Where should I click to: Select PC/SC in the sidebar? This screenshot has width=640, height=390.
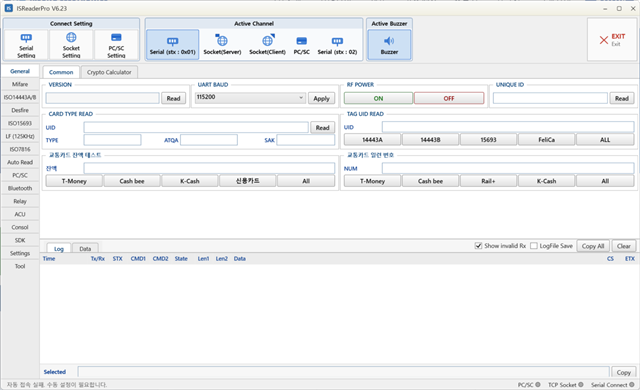[x=20, y=175]
